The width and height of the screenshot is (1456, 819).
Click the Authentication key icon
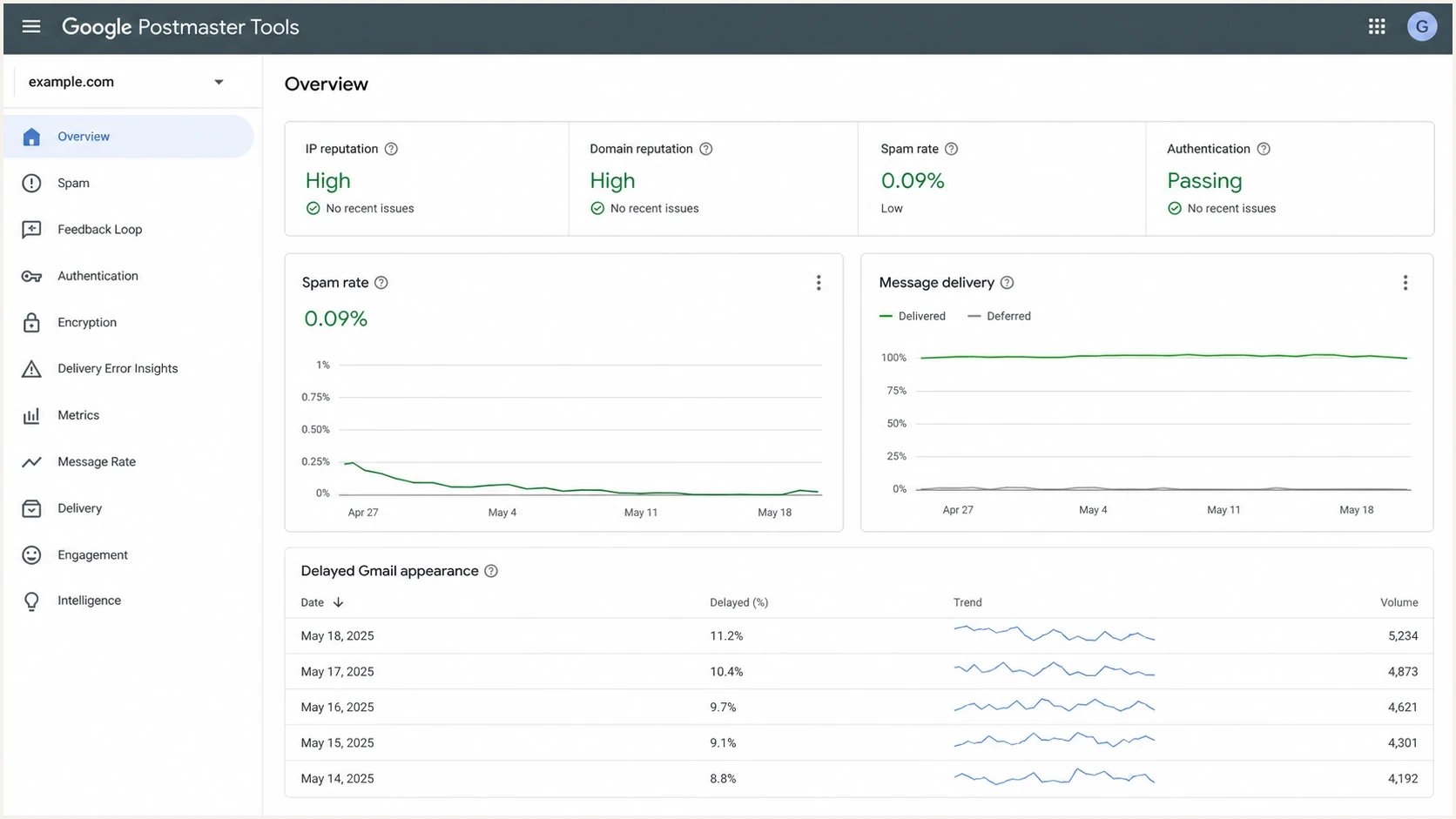click(31, 276)
